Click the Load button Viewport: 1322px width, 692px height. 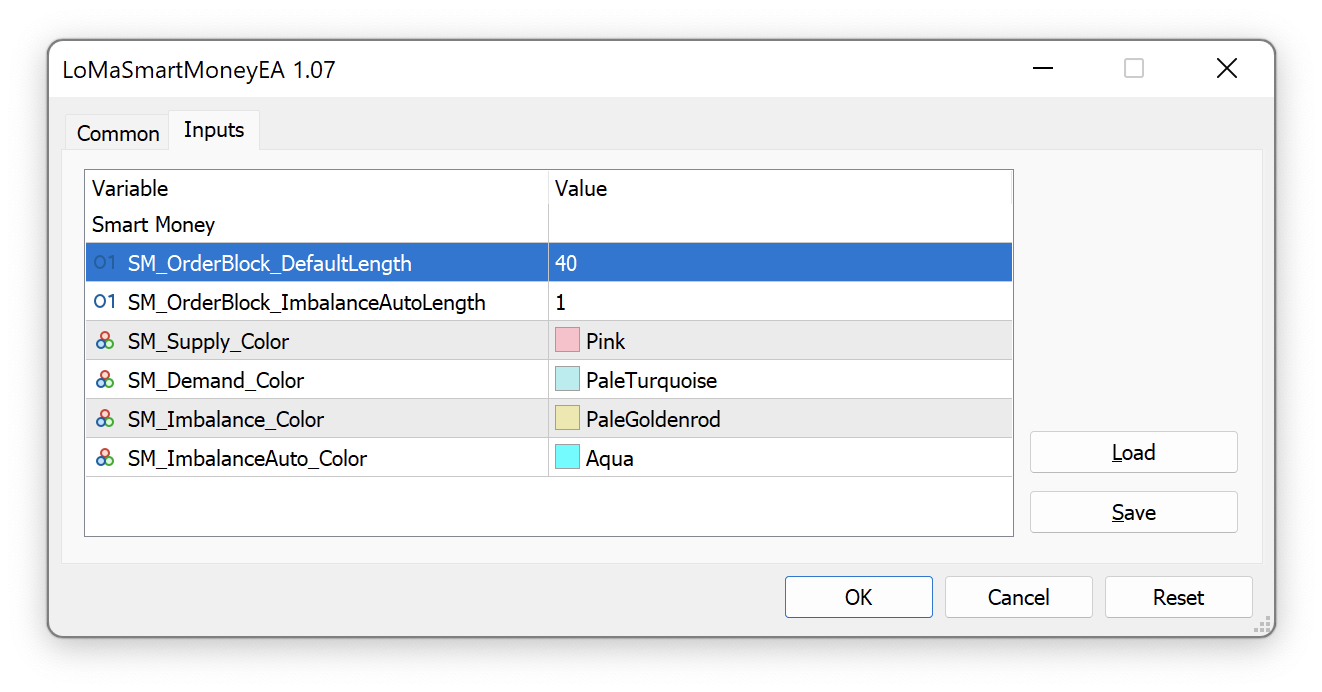tap(1133, 452)
